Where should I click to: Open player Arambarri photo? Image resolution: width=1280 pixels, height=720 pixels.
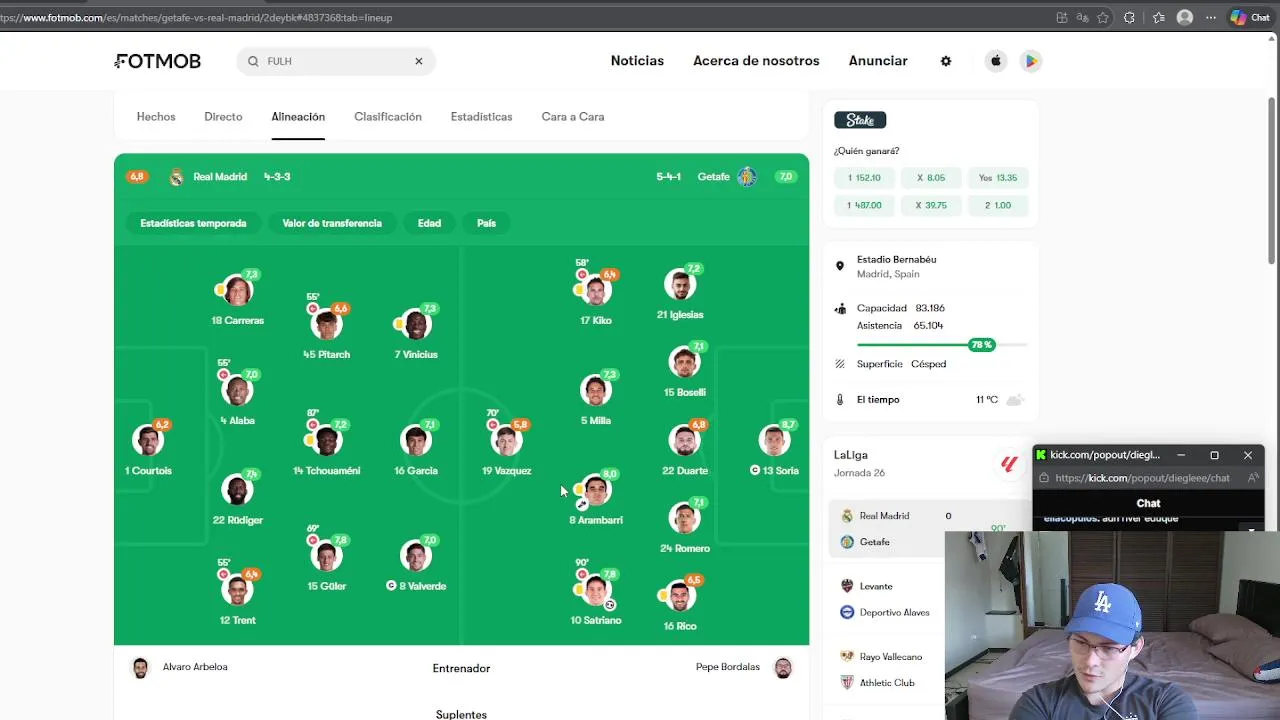tap(596, 490)
